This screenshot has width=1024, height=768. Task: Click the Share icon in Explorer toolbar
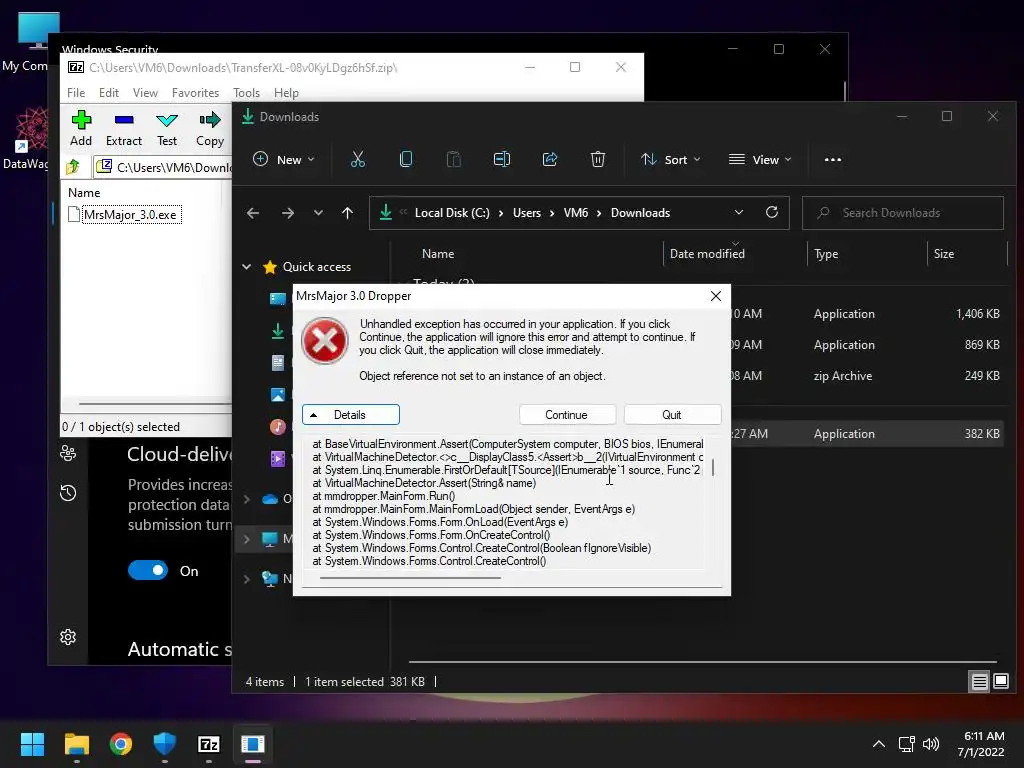tap(550, 159)
